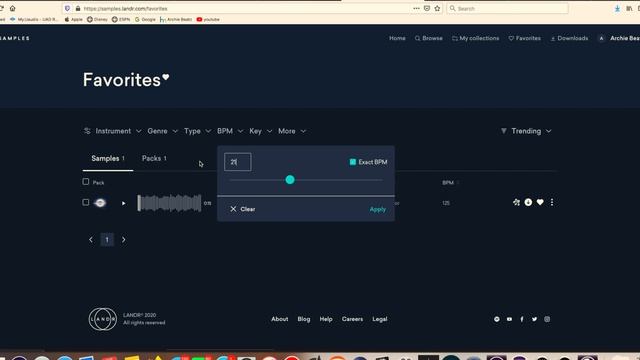Click the tracking protection shield icon

(x=67, y=8)
